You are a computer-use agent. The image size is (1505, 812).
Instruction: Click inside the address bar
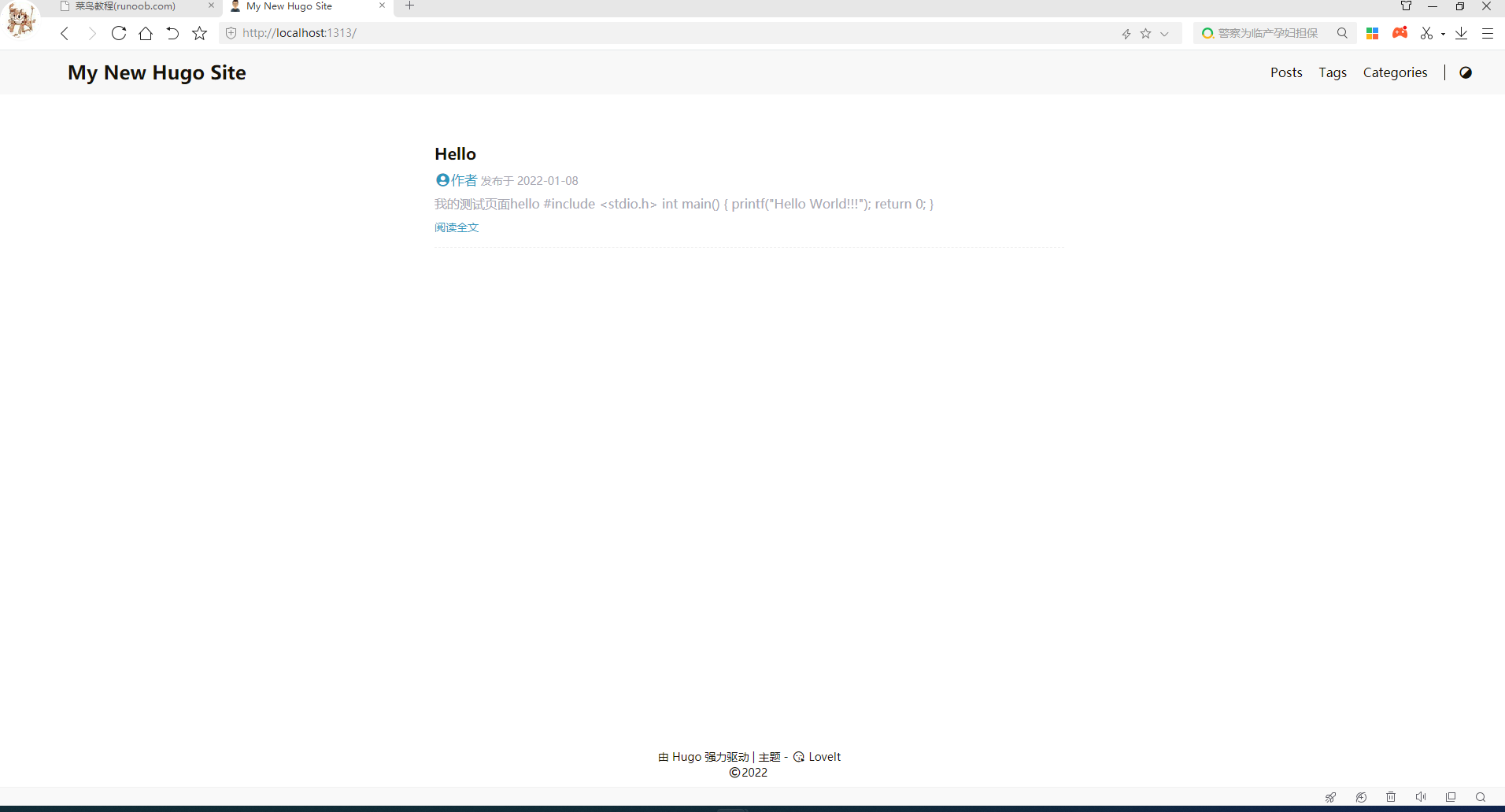[x=551, y=33]
